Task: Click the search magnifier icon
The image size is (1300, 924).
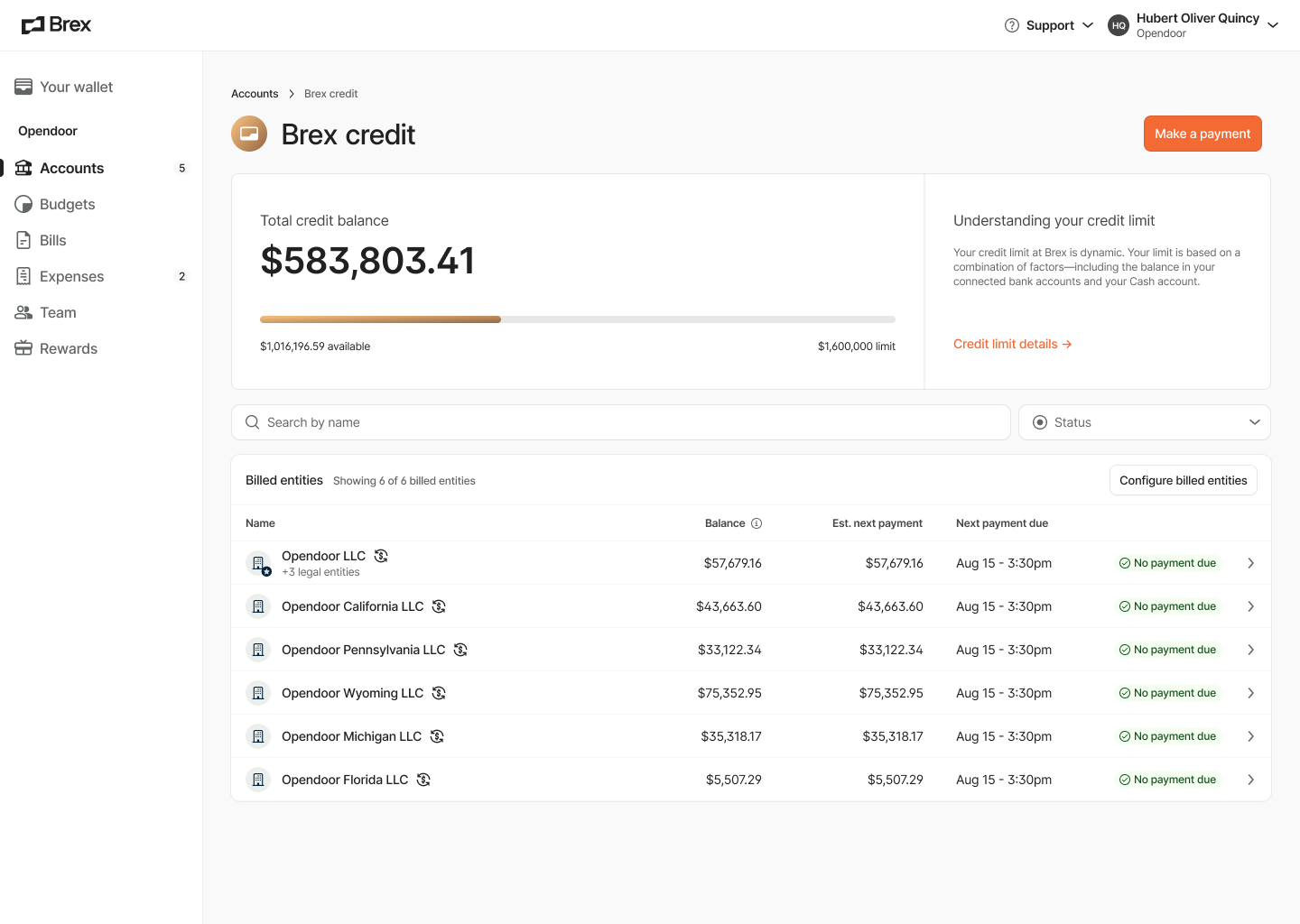Action: click(x=253, y=422)
